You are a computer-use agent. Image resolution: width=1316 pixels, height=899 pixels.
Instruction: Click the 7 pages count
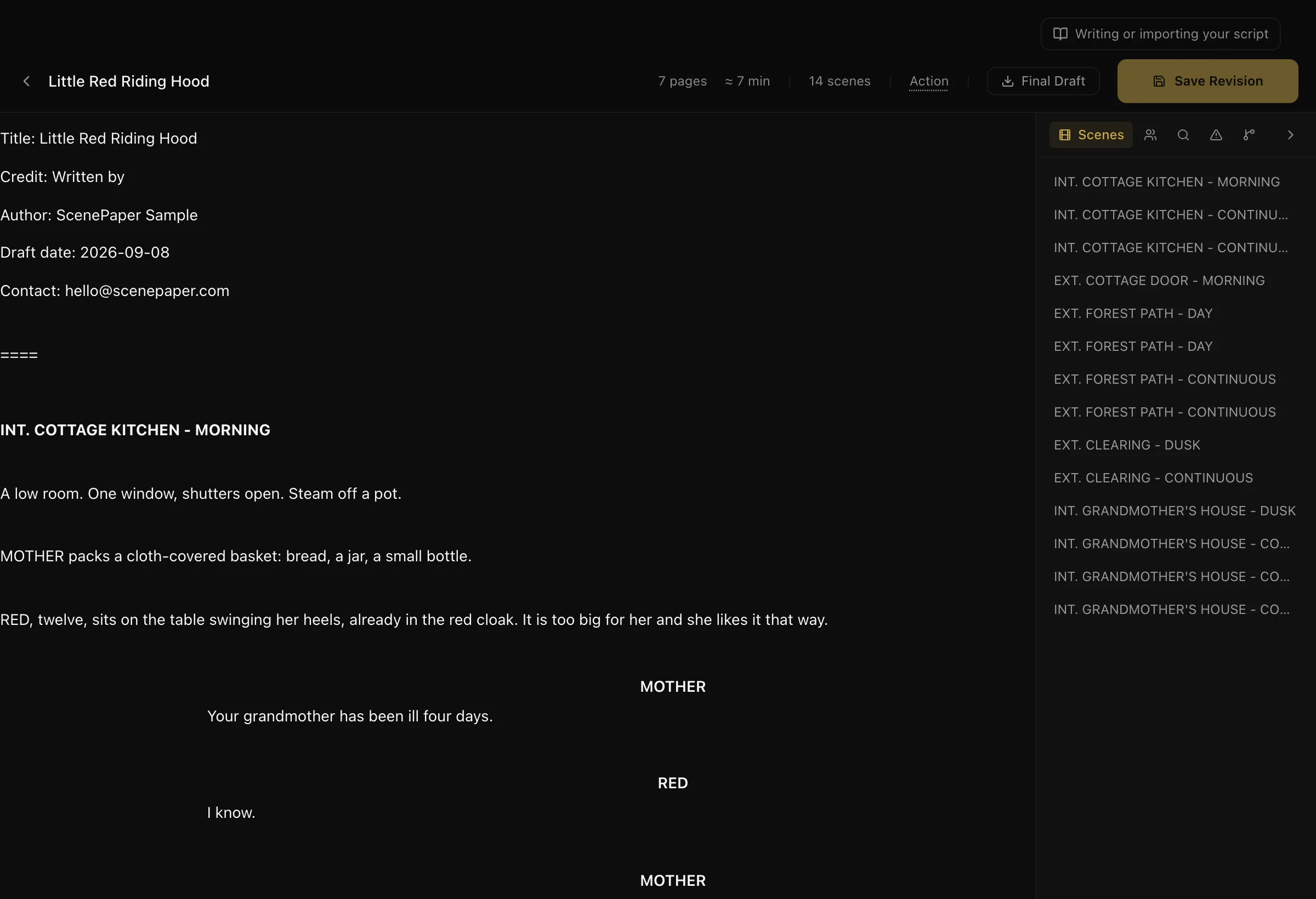(x=682, y=81)
